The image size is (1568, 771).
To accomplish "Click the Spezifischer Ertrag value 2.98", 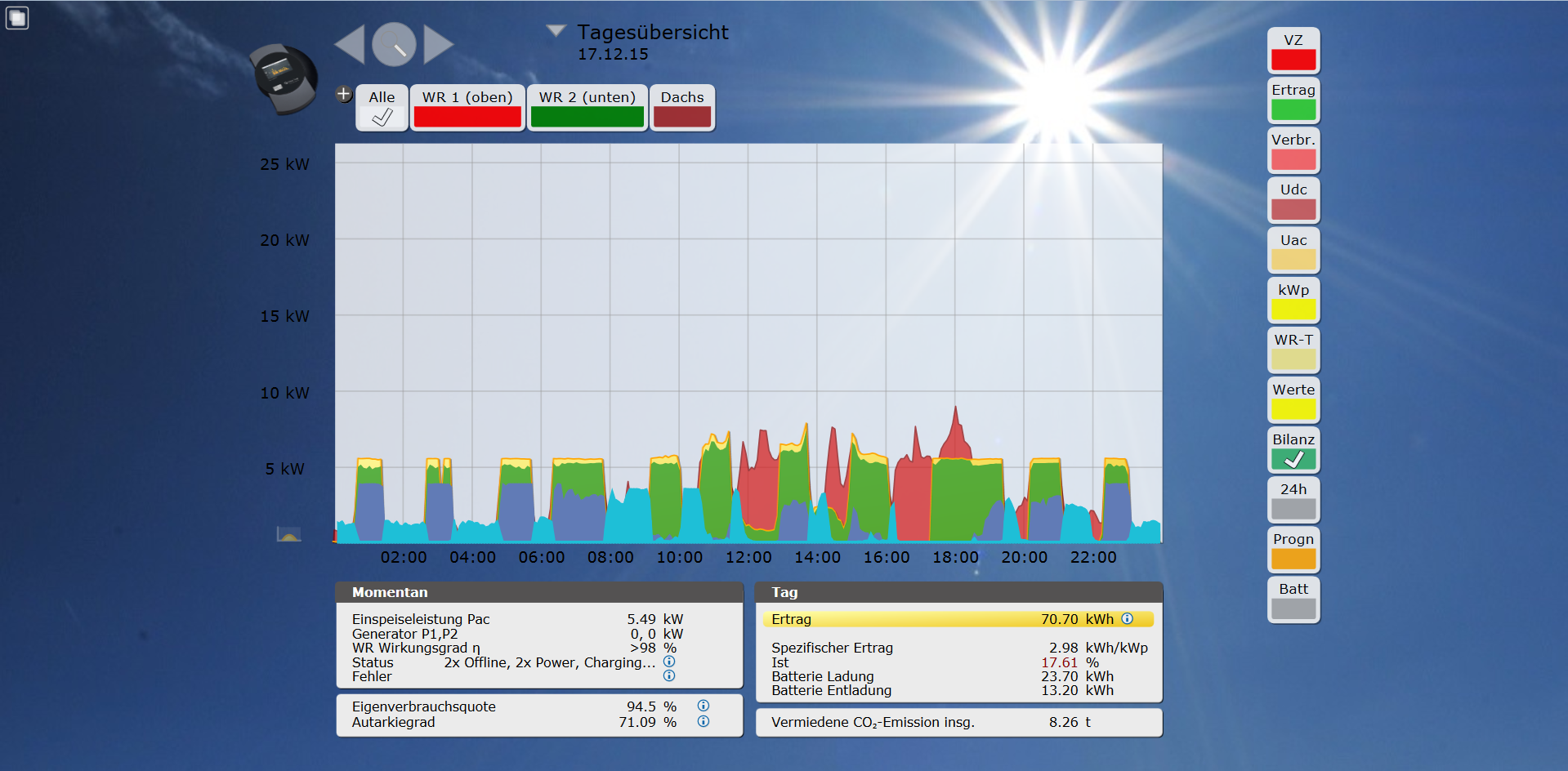I will [1064, 648].
